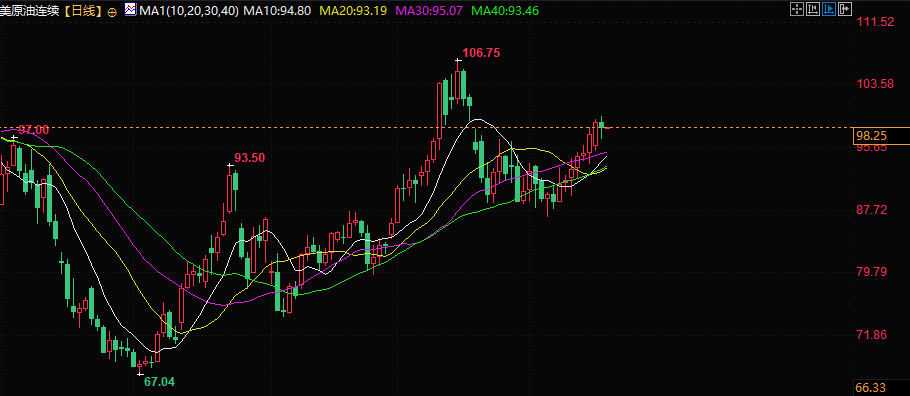Click the magenta MA30:95.07 label
Viewport: 910px width, 396px height.
pyautogui.click(x=429, y=10)
